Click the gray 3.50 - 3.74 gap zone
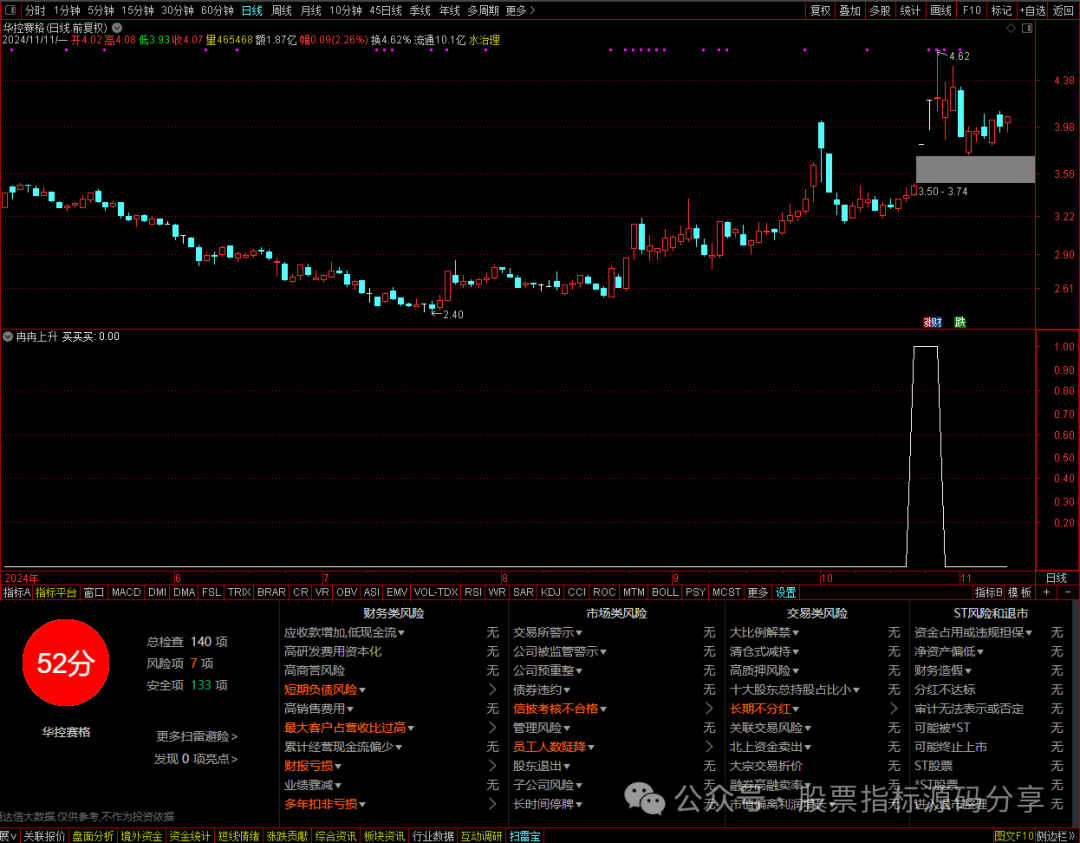Screen dimensions: 1080x843 (x=975, y=169)
